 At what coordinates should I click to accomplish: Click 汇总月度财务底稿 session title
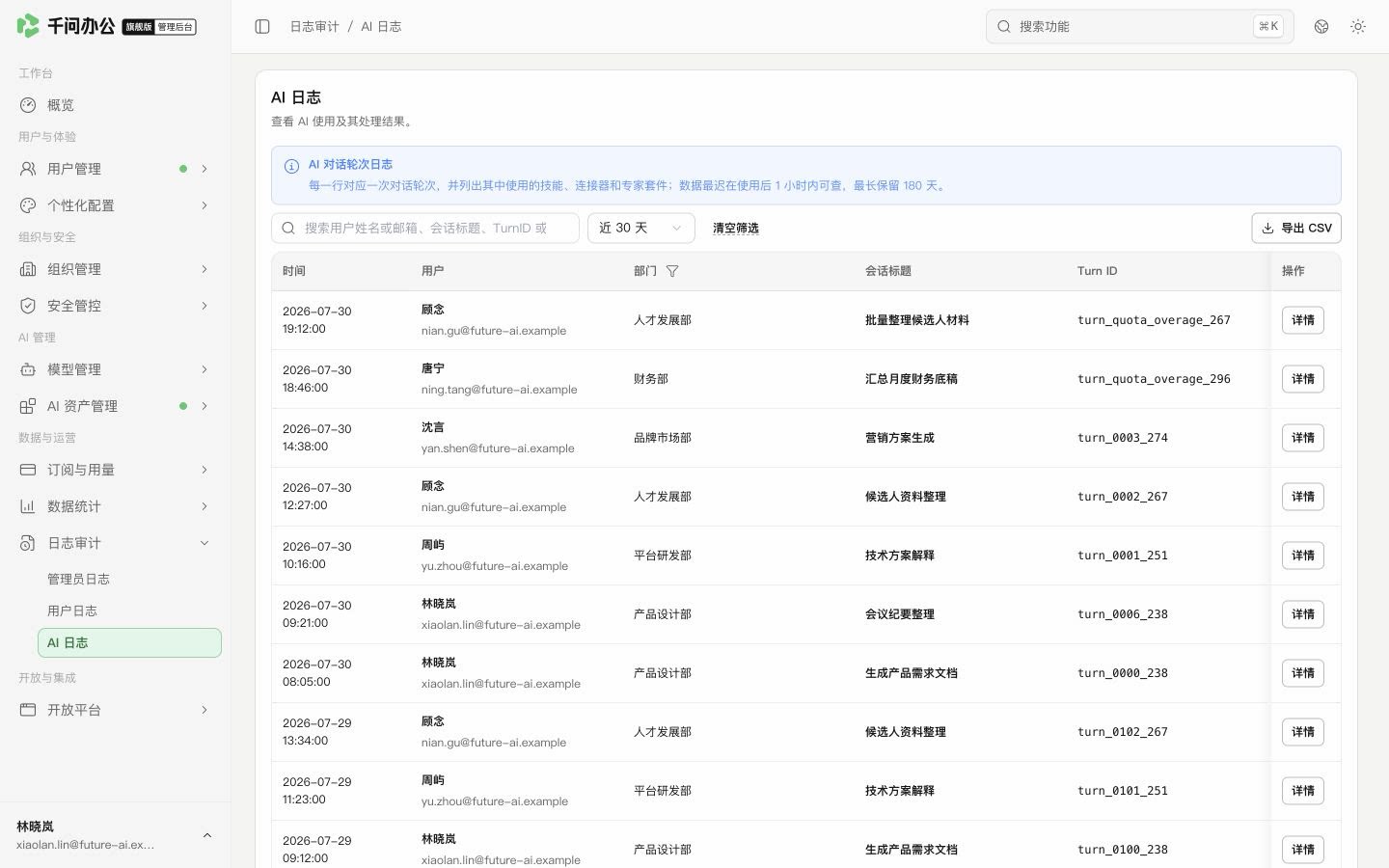(x=912, y=379)
